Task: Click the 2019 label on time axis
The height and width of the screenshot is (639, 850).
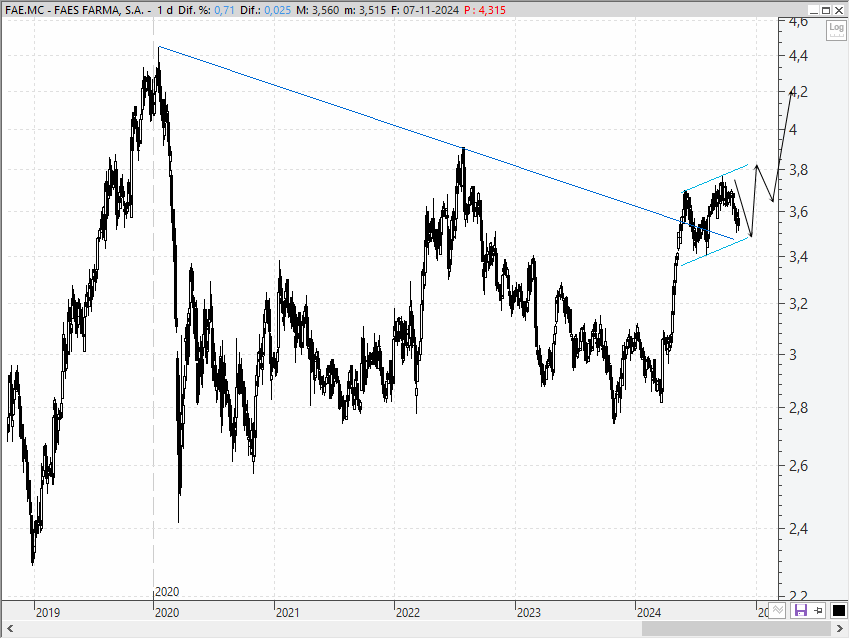Action: (x=48, y=612)
